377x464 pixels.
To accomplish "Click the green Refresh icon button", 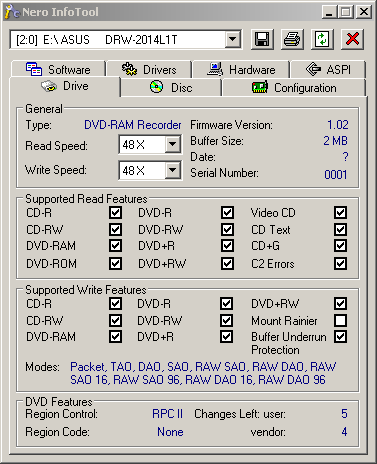I will [x=322, y=39].
